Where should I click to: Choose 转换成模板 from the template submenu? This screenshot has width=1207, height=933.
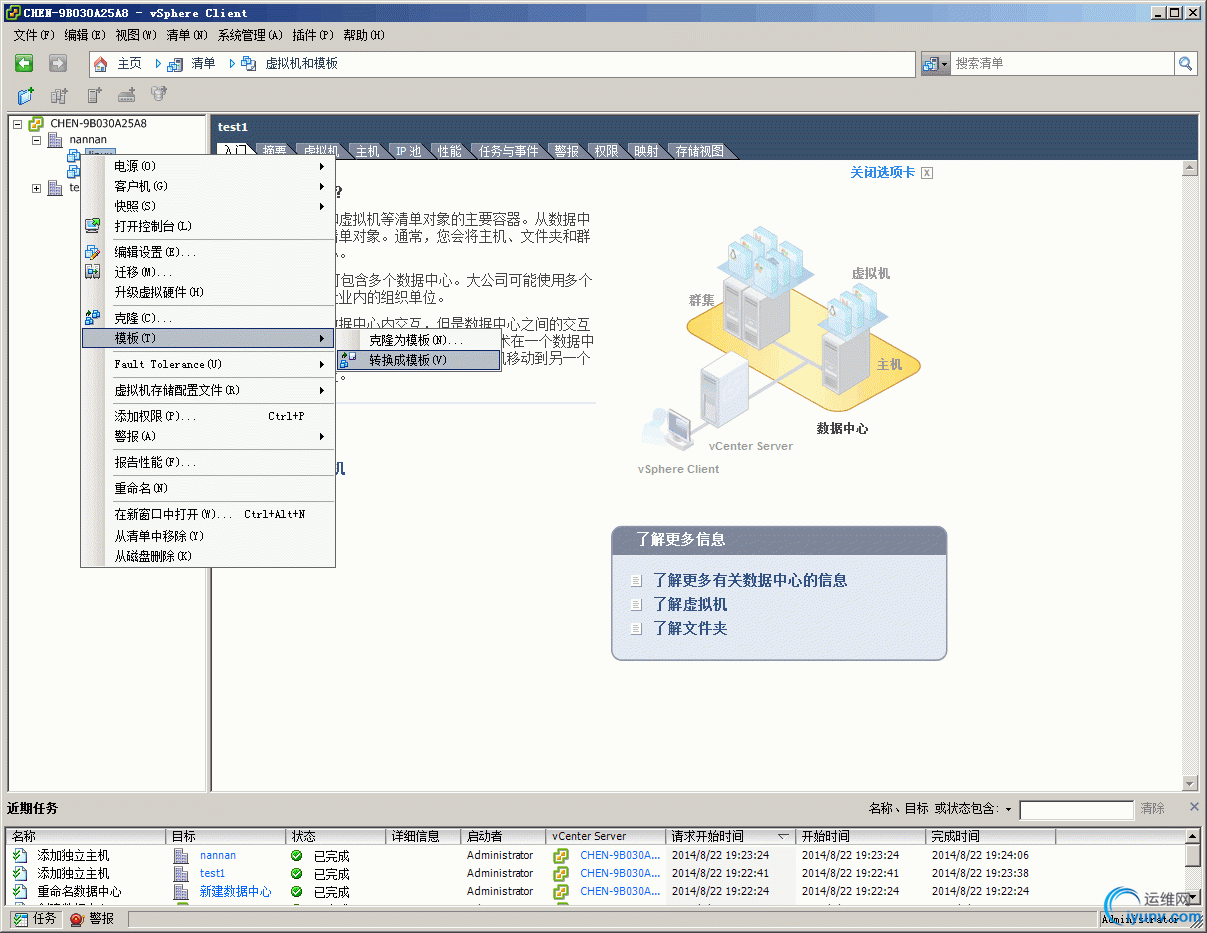click(418, 360)
